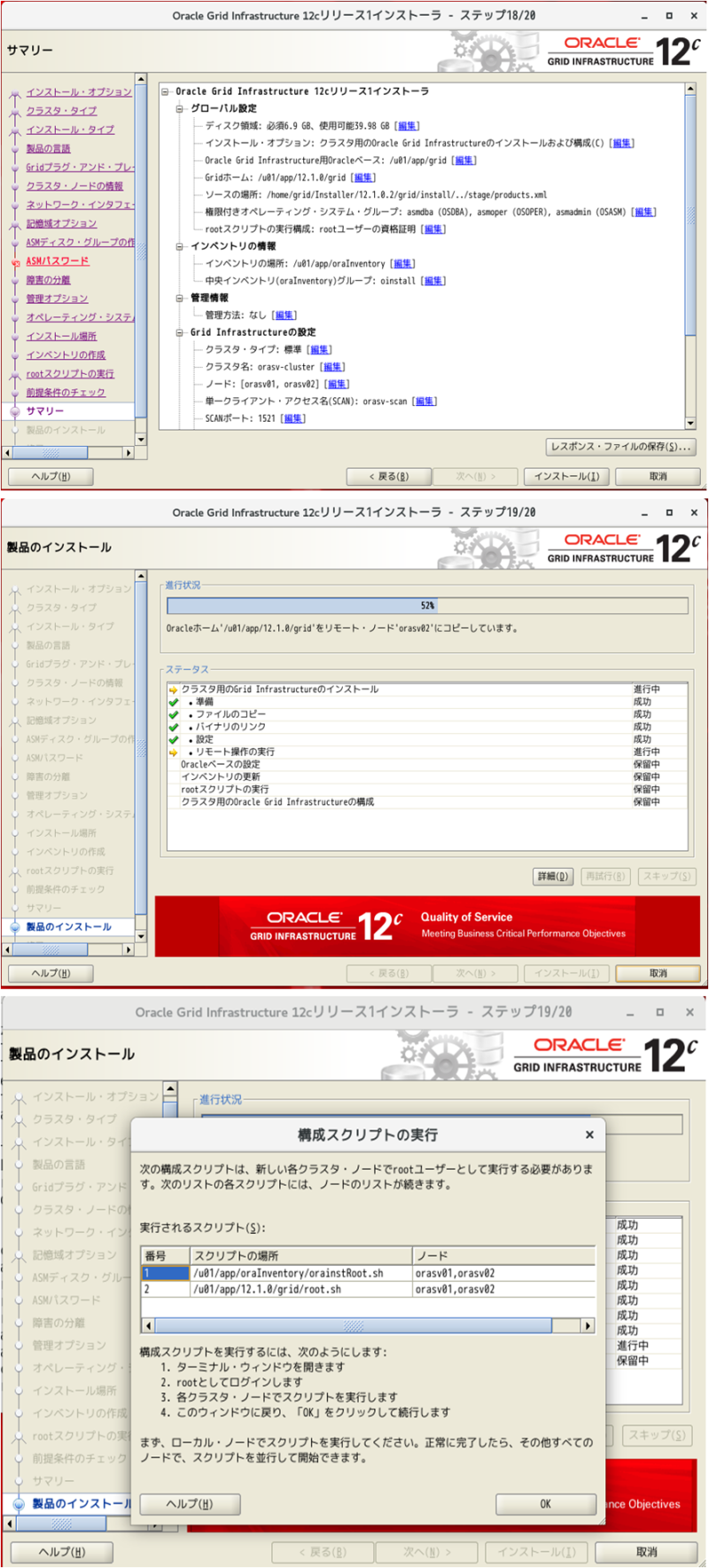709x1568 pixels.
Task: Click the rootスクリプトの実行 status row in progress list
Action: (x=427, y=789)
